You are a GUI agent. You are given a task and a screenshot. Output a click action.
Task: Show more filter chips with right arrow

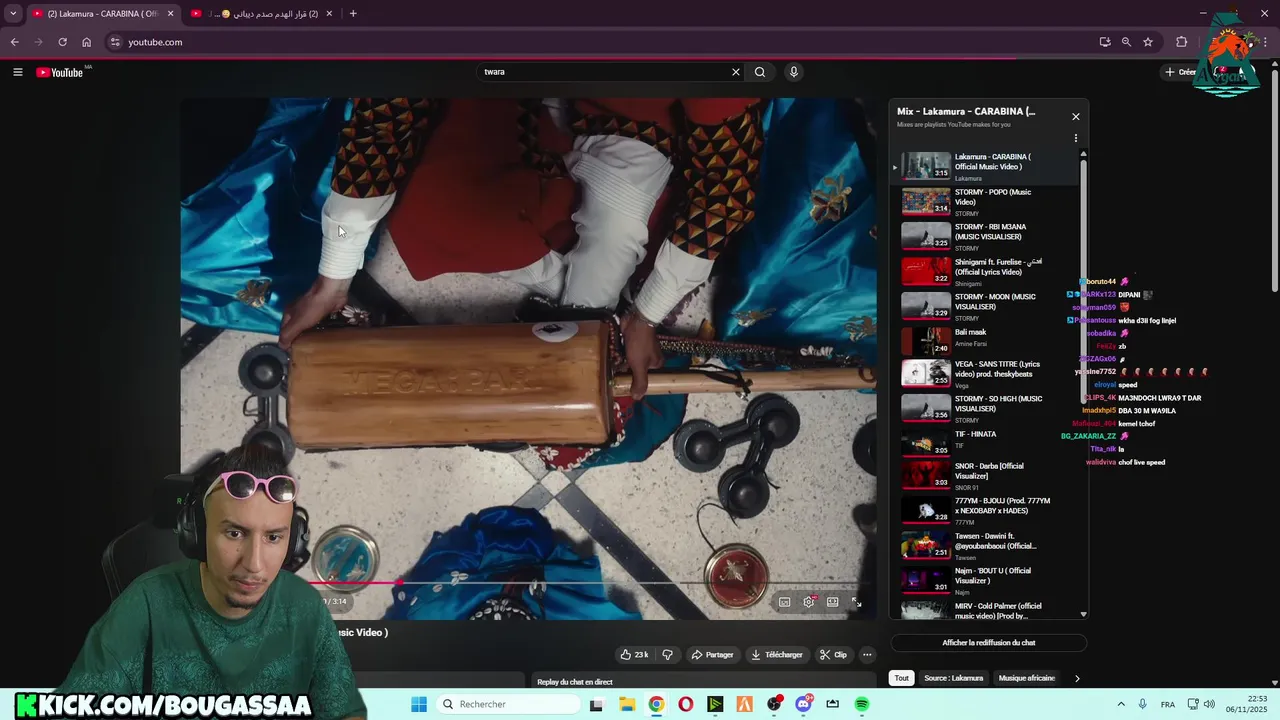click(x=1077, y=678)
